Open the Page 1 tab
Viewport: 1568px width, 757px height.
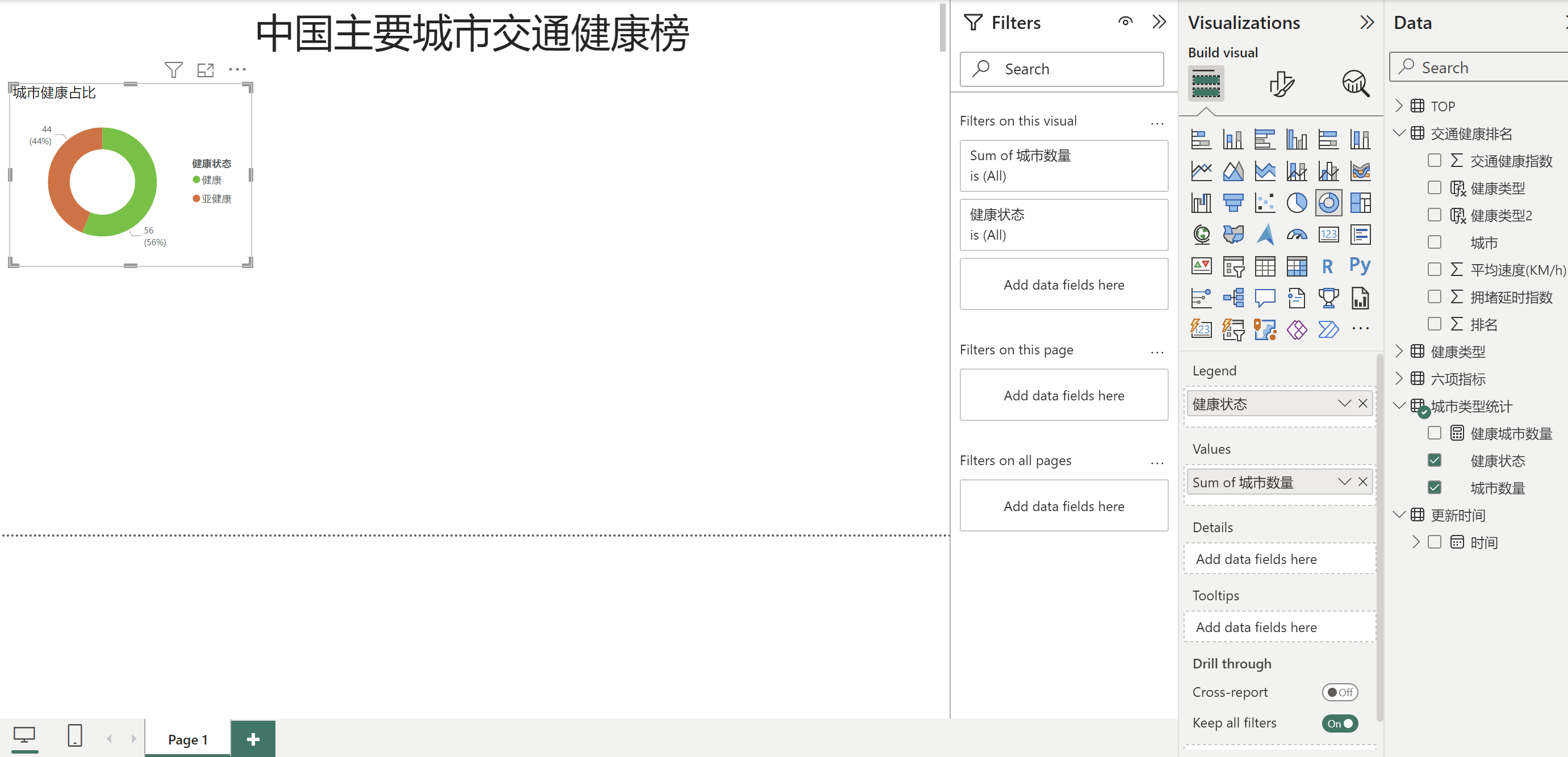tap(187, 739)
